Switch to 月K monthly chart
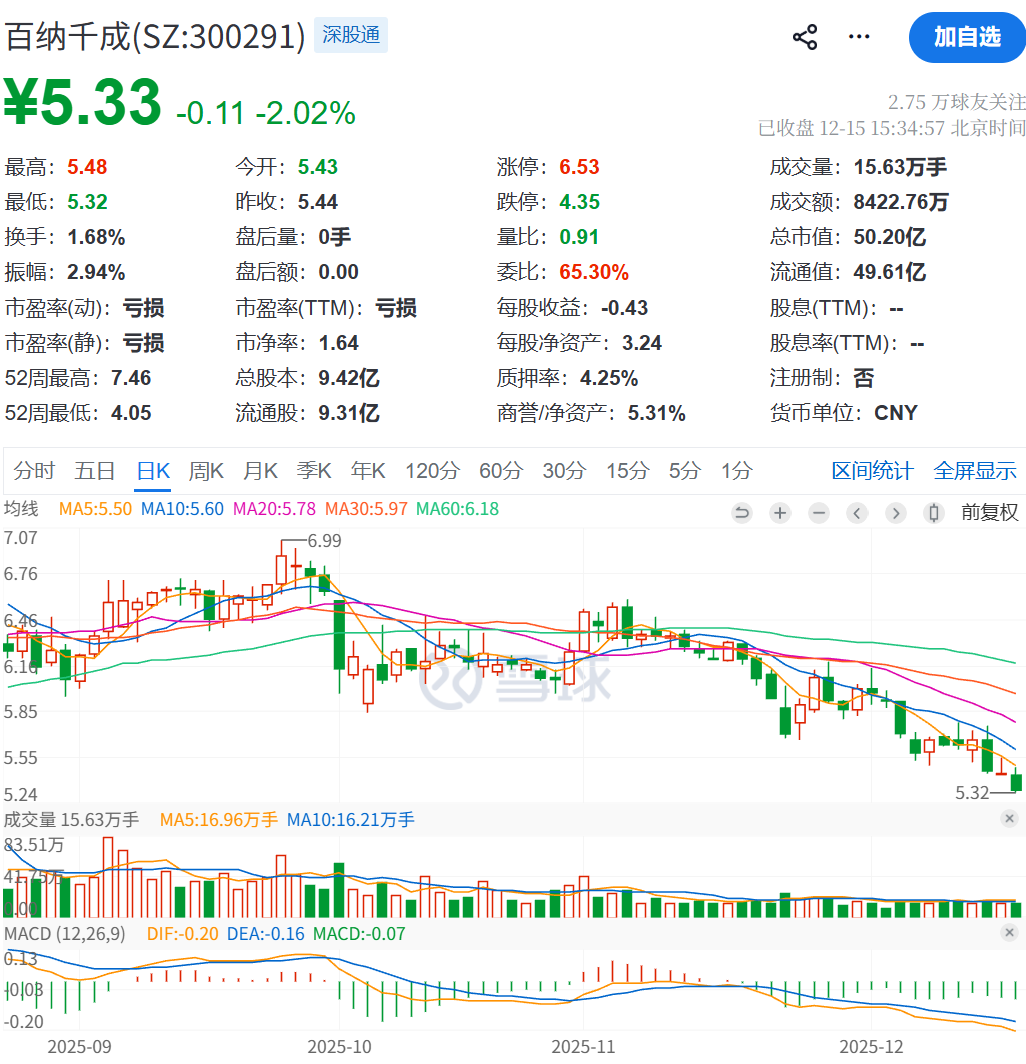Screen dimensions: 1026x1064 (260, 471)
